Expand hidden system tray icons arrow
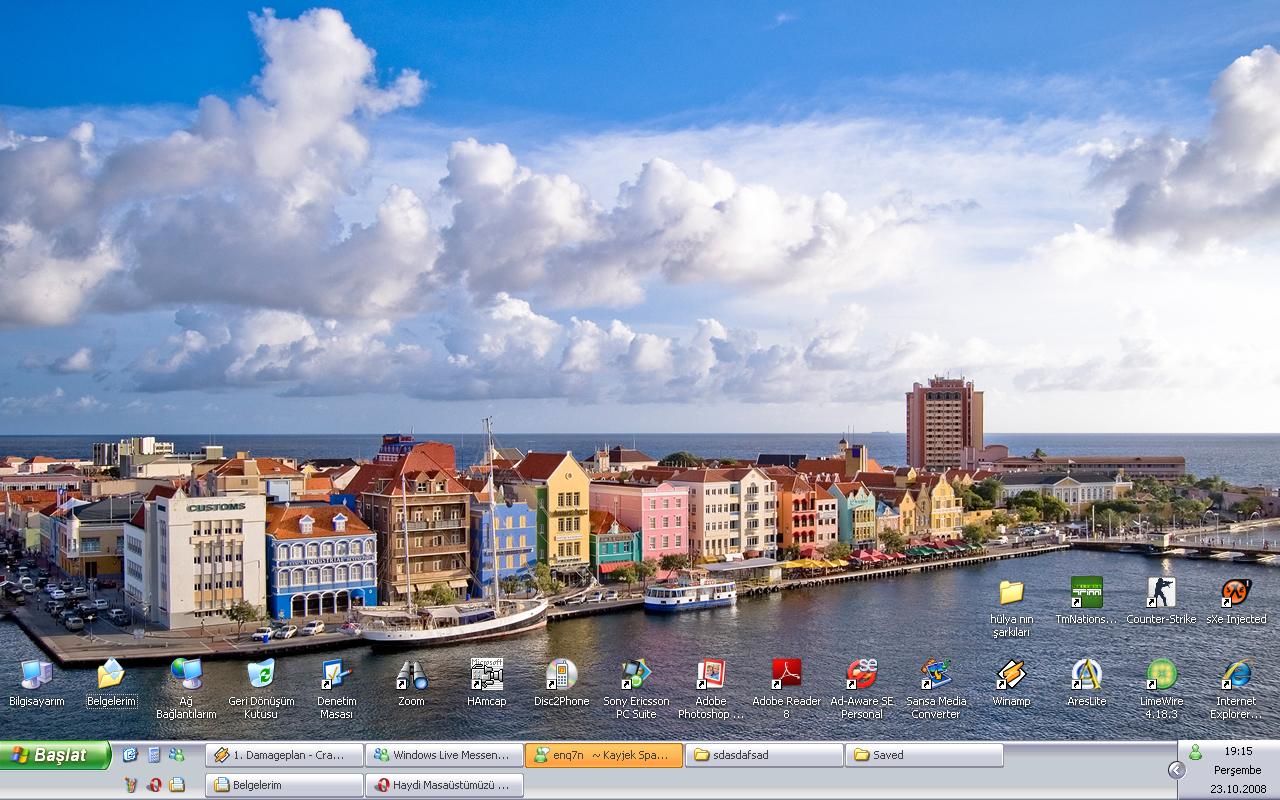1280x800 pixels. coord(1176,769)
